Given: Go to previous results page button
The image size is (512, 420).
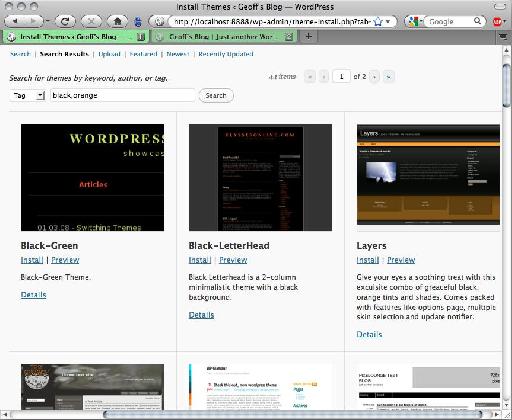Looking at the screenshot, I should click(x=324, y=77).
